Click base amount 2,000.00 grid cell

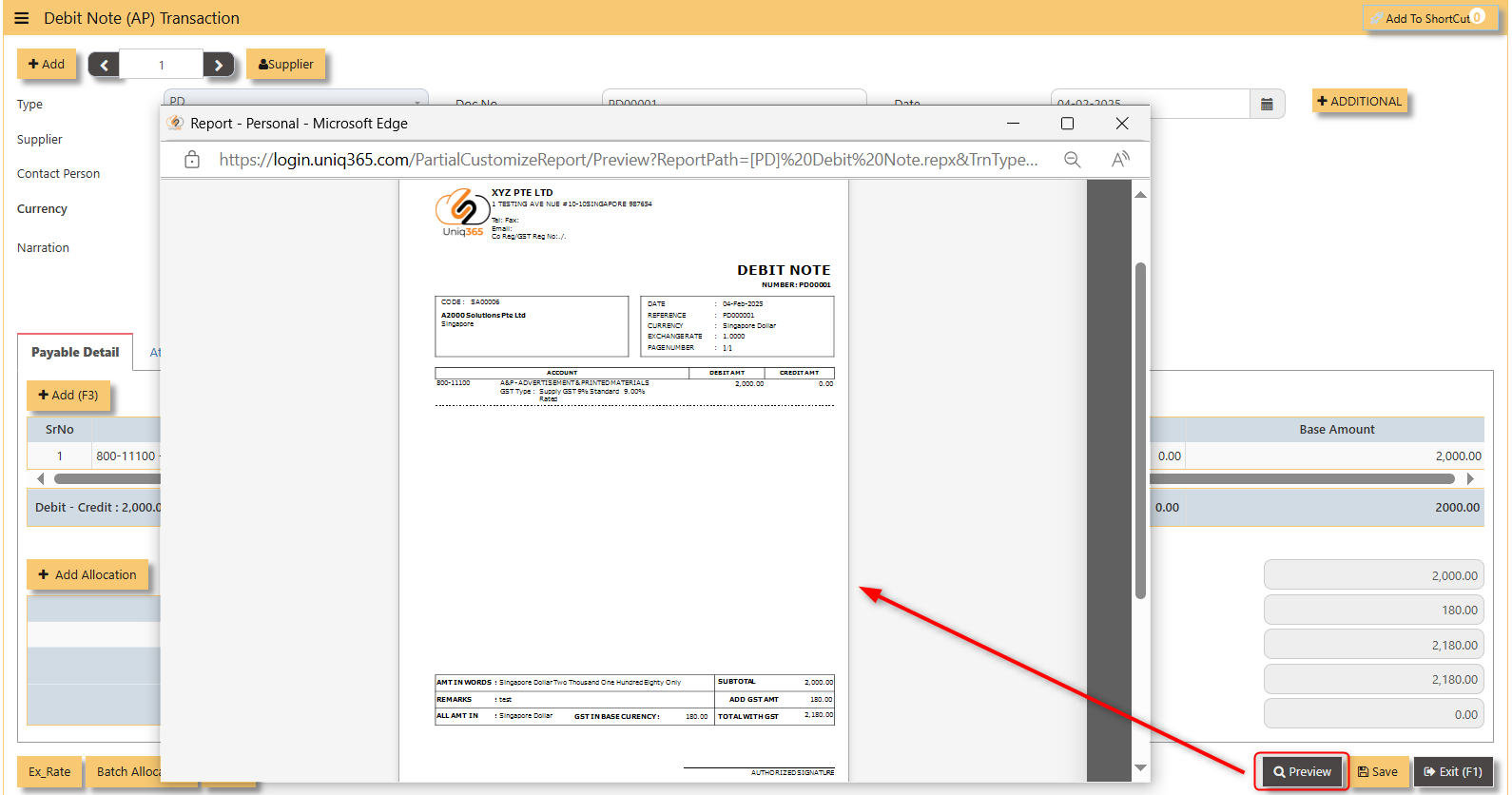tap(1334, 456)
